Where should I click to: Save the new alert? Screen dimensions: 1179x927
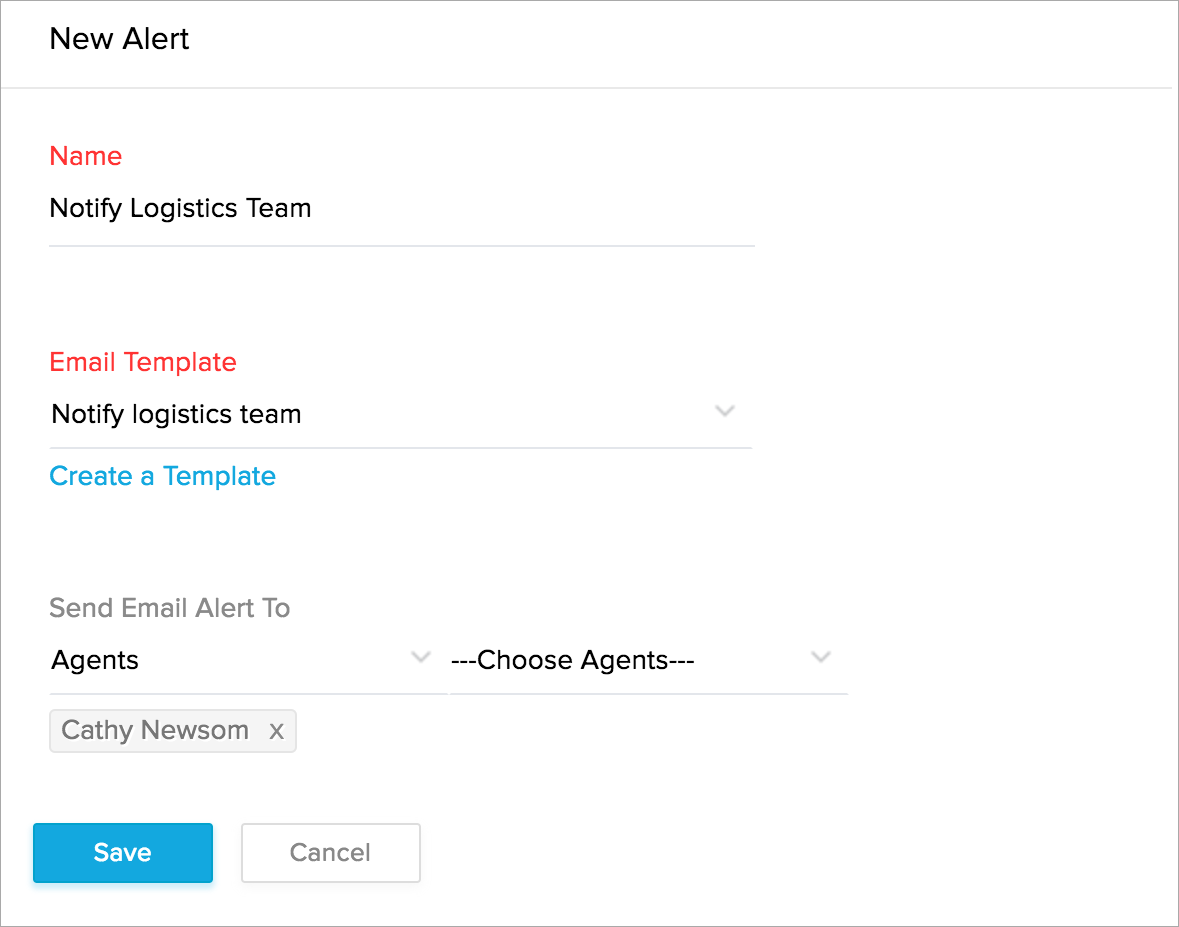[123, 853]
